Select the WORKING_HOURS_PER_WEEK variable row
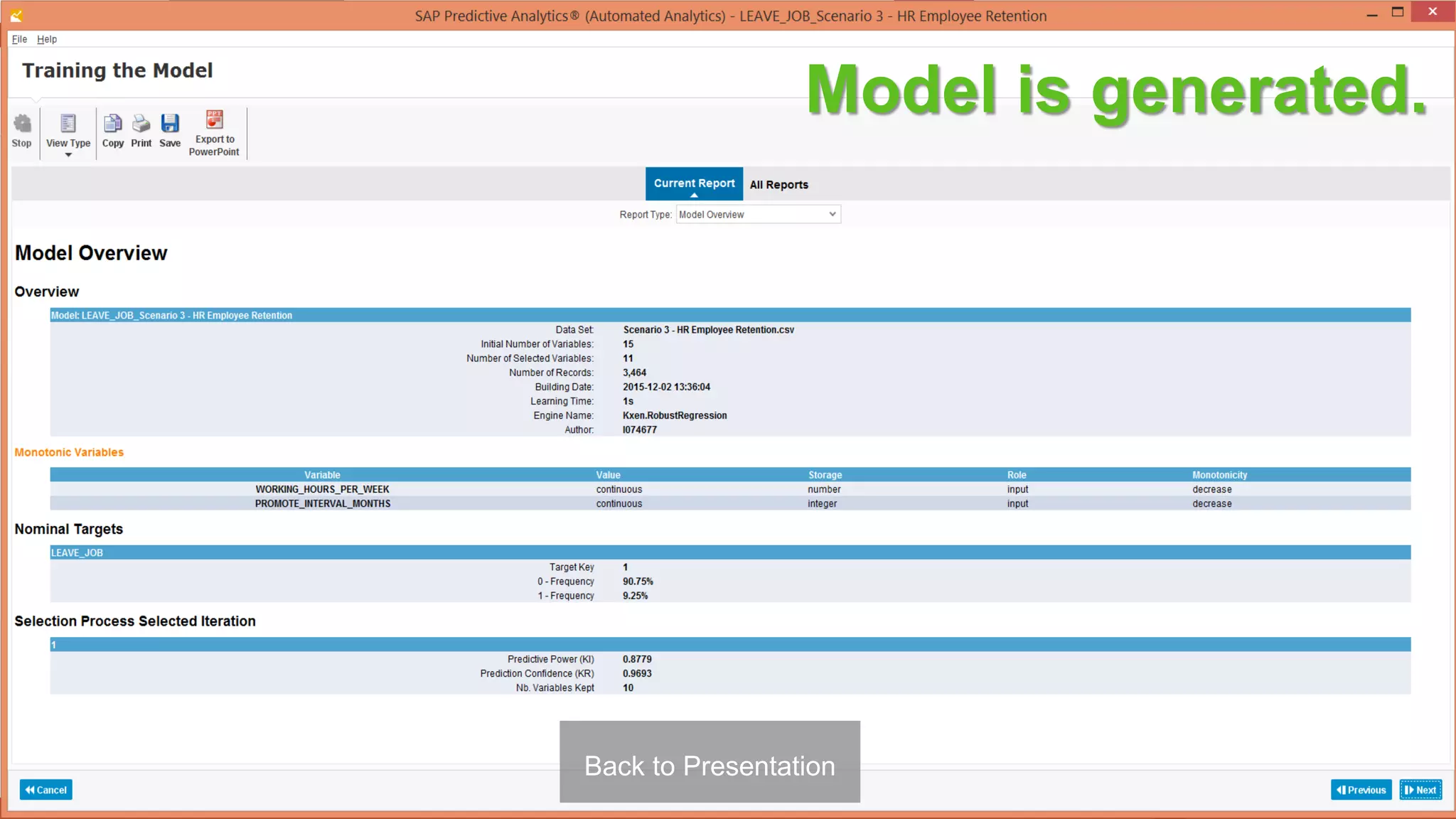This screenshot has width=1456, height=819. point(730,489)
